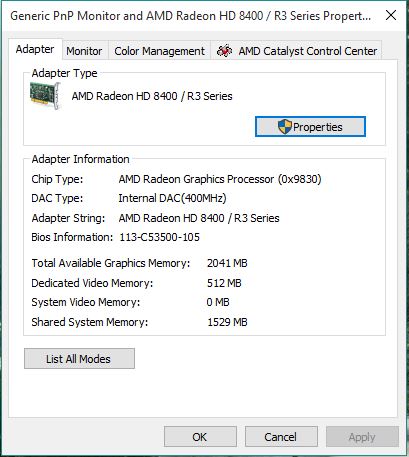Switch to the Monitor tab
This screenshot has height=457, width=409.
click(84, 51)
